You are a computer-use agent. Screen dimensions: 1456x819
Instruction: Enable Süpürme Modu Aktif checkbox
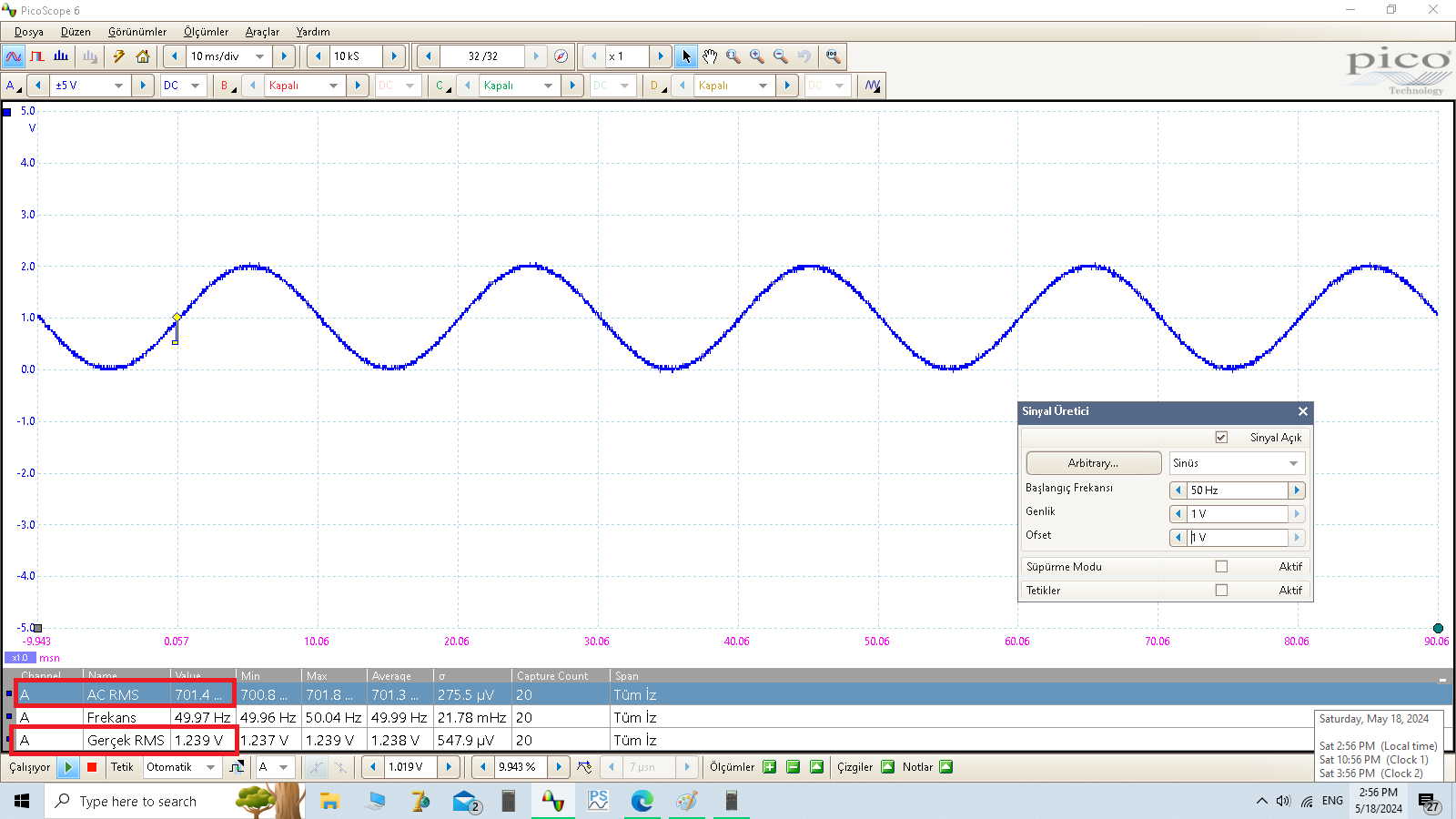click(1221, 567)
